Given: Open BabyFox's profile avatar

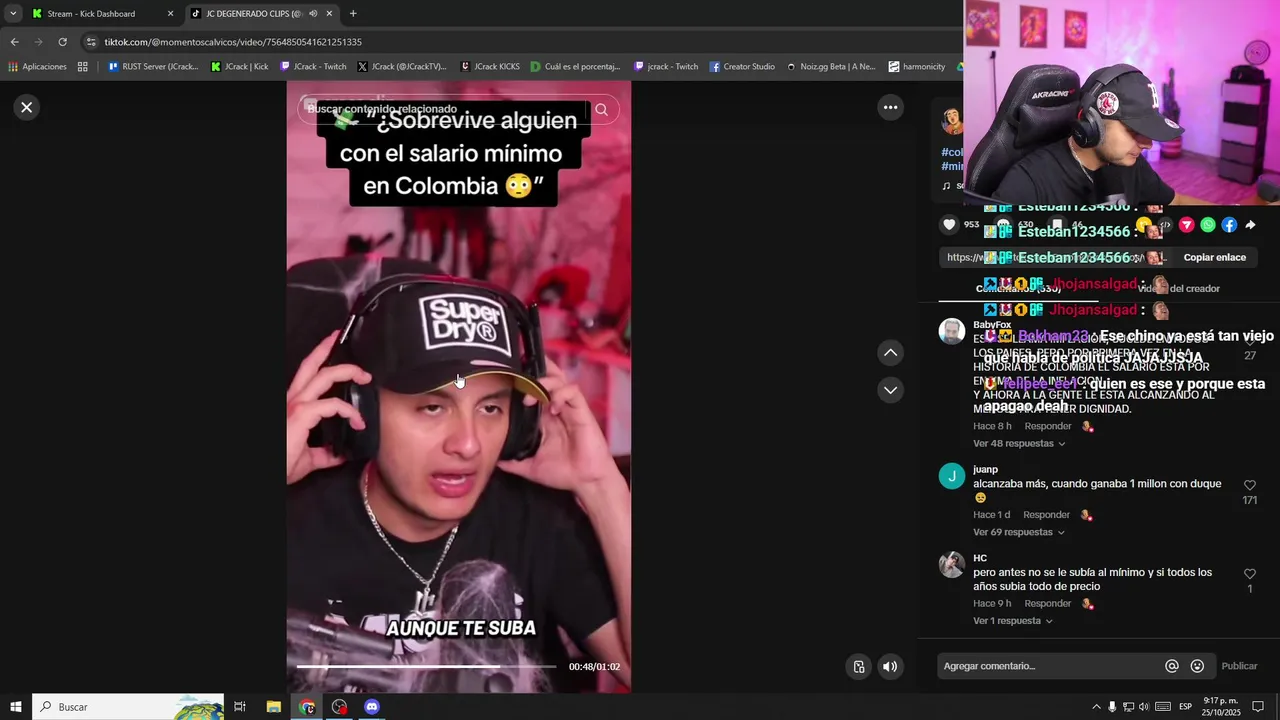Looking at the screenshot, I should point(952,332).
